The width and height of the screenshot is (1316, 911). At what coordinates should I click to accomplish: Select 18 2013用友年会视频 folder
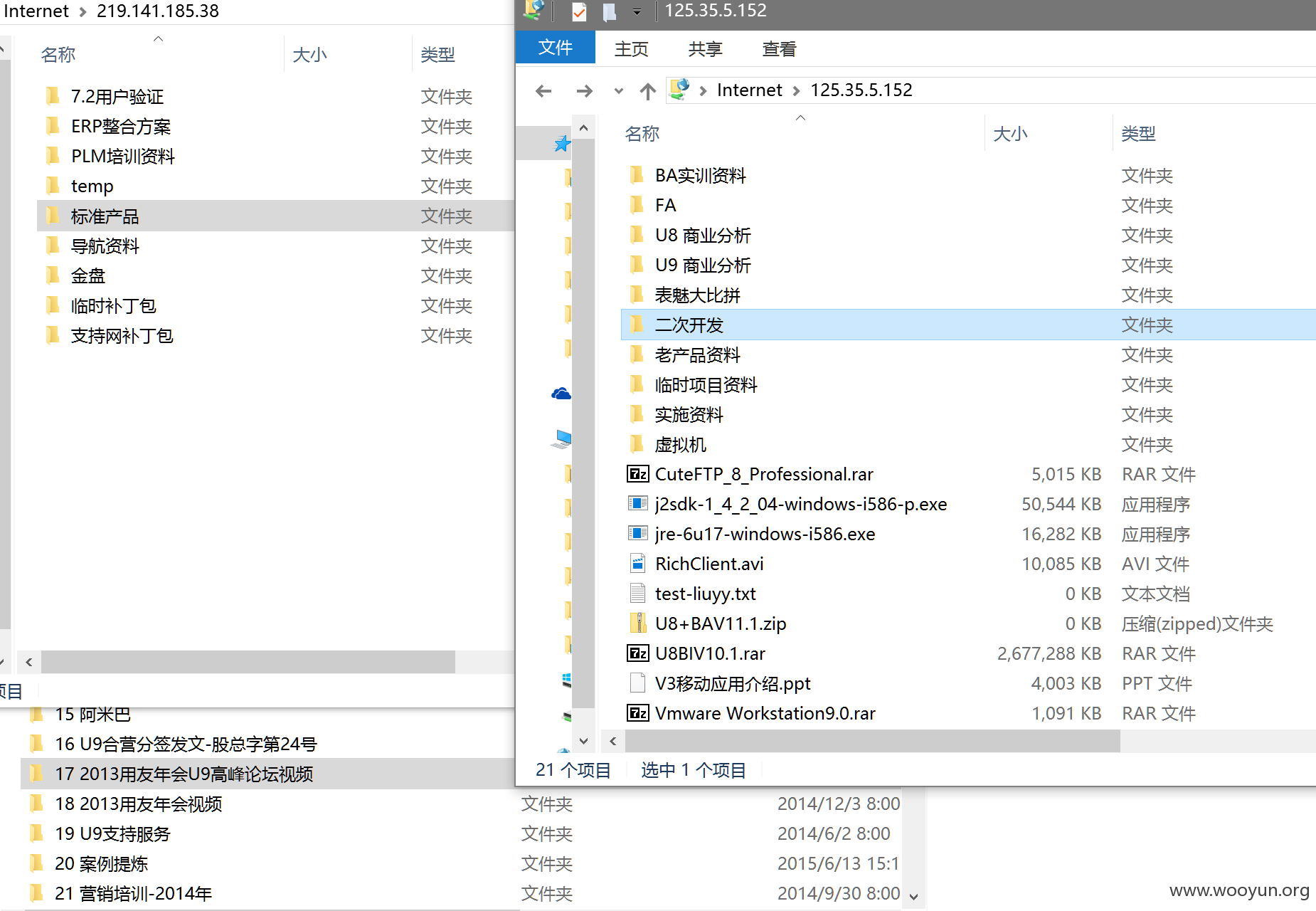pos(139,804)
